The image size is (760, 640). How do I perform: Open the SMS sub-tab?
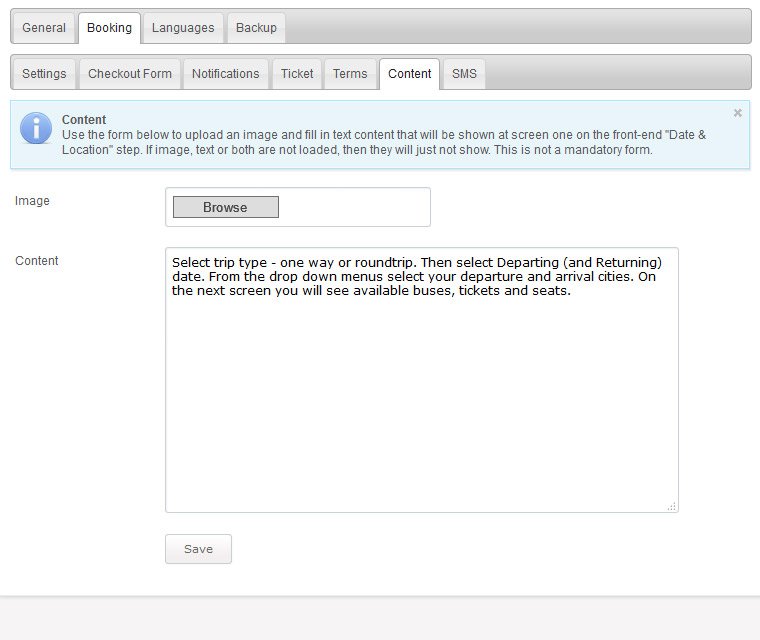[x=464, y=74]
